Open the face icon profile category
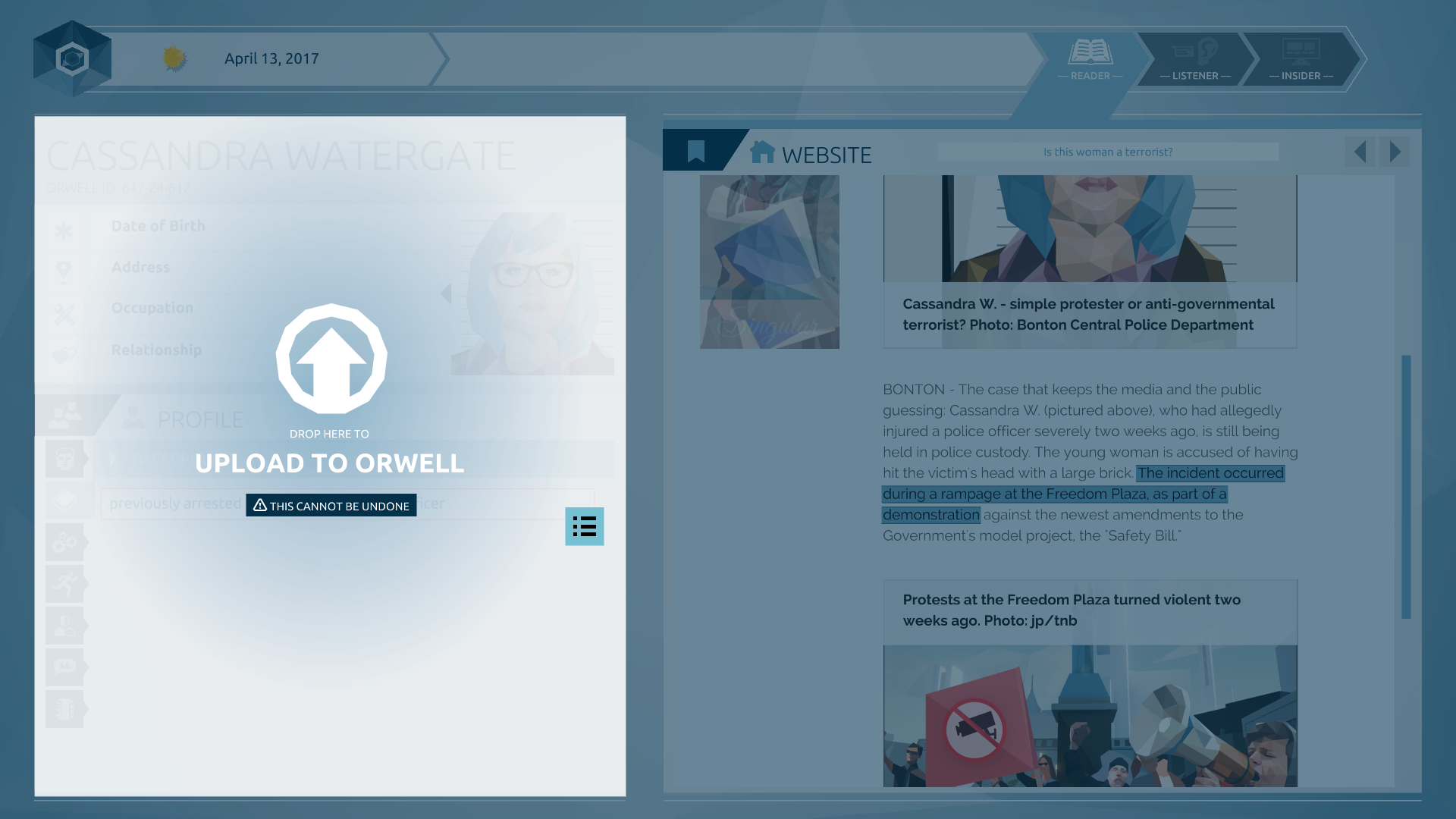This screenshot has height=819, width=1456. pyautogui.click(x=64, y=459)
